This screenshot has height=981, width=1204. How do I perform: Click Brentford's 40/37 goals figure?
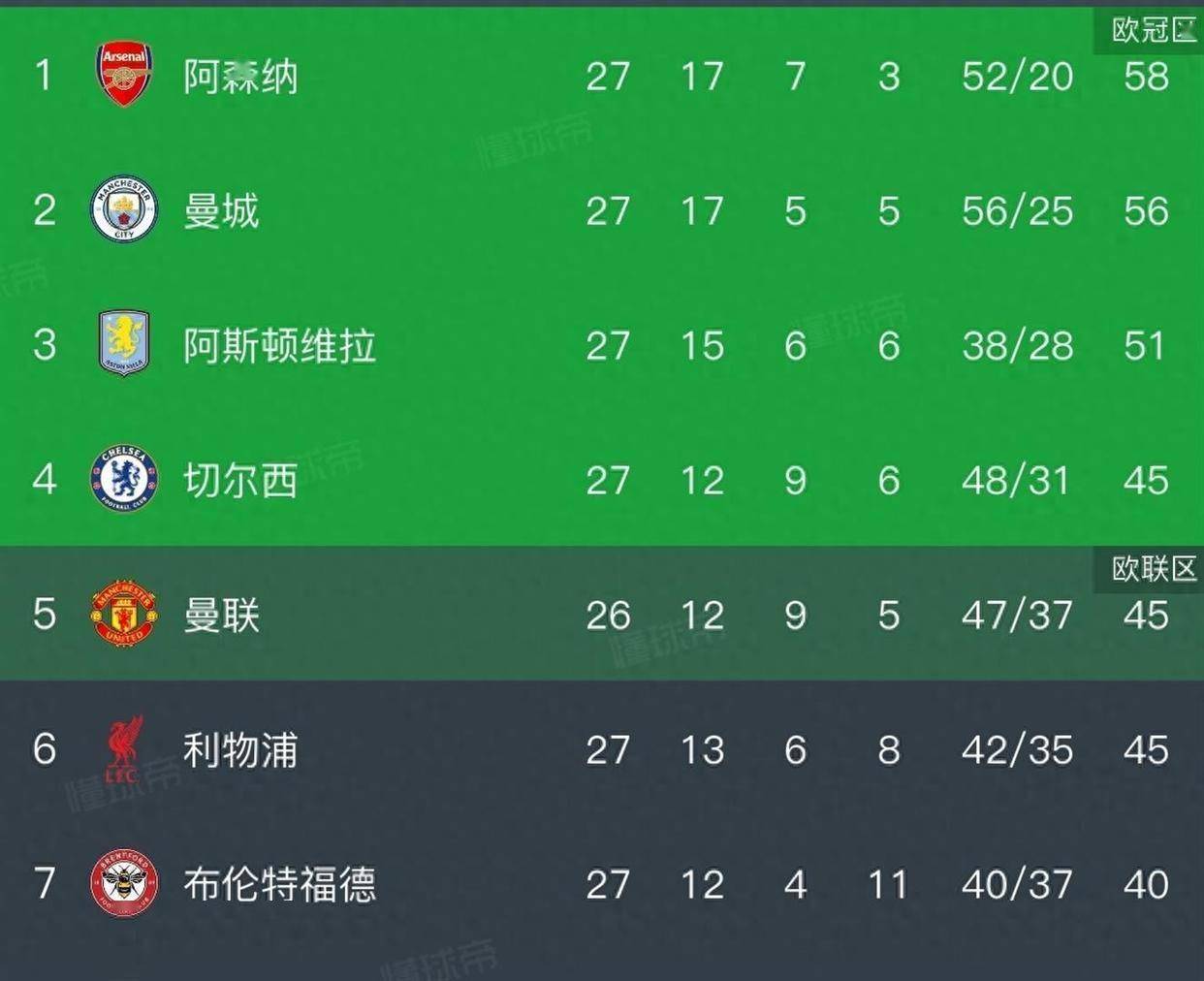coord(1017,884)
